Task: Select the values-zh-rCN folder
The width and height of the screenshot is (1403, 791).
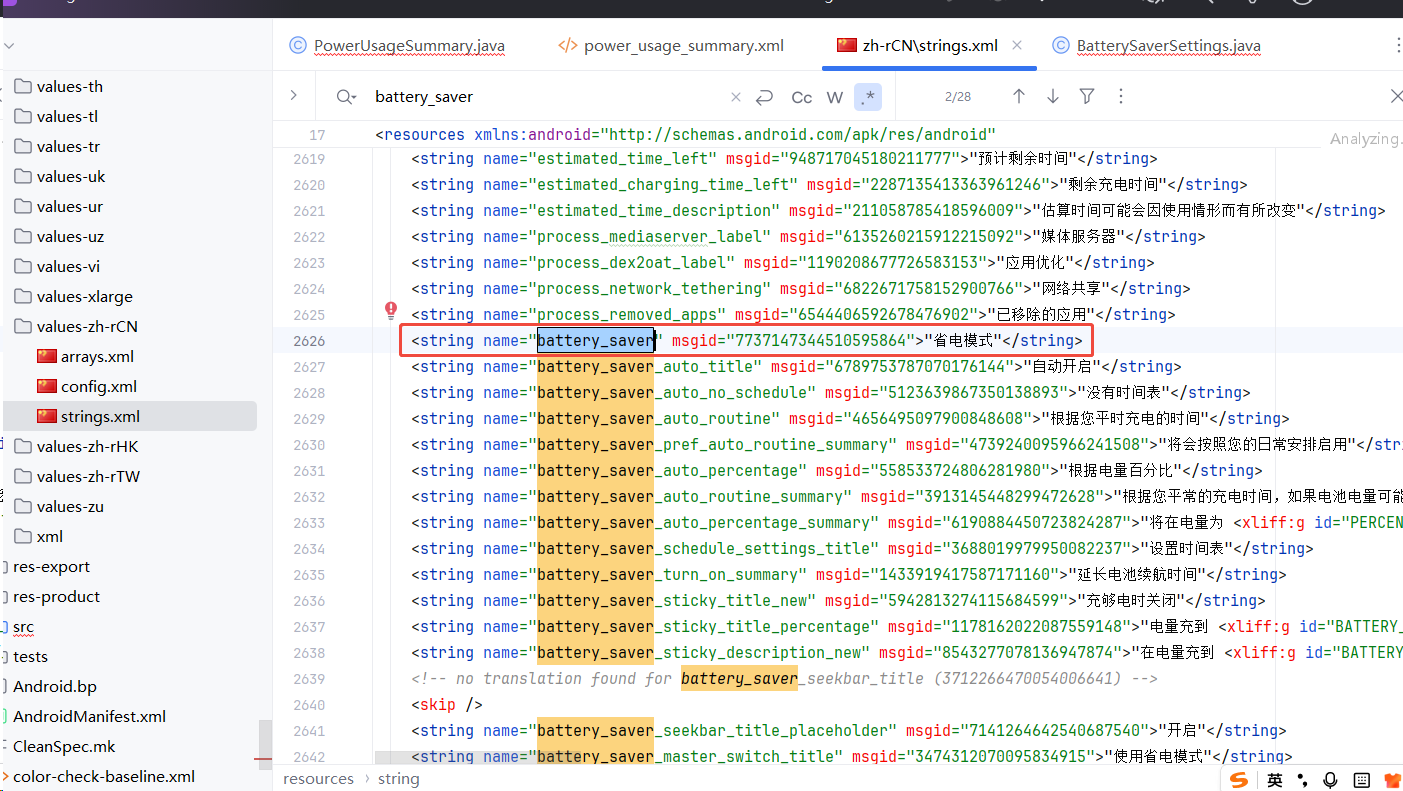Action: tap(76, 327)
